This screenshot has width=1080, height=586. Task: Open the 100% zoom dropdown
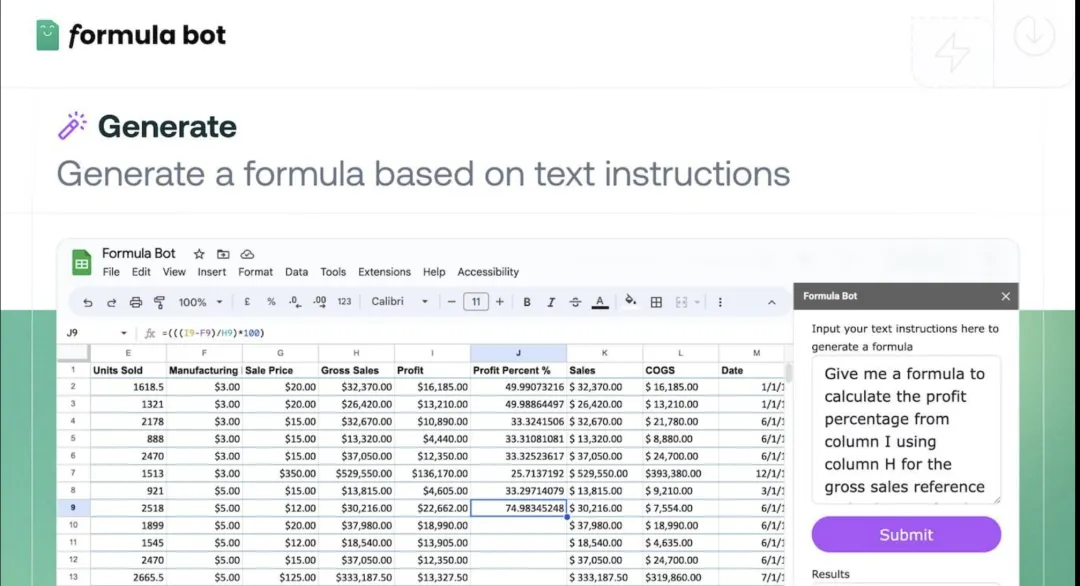200,302
